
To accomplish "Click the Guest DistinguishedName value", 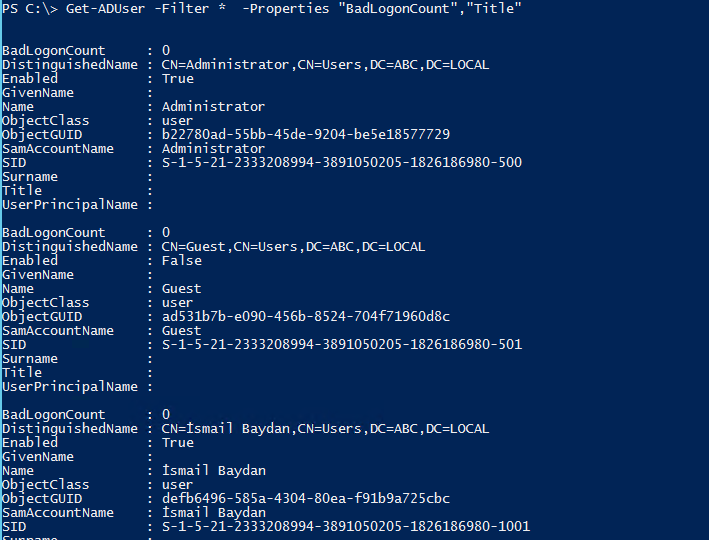I will click(x=293, y=246).
